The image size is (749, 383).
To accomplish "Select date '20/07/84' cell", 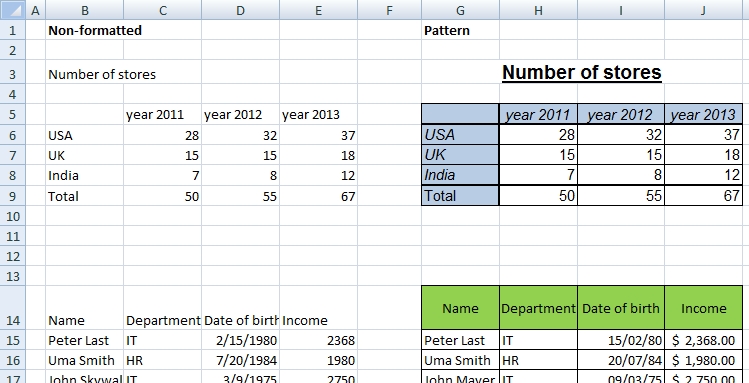I will pos(621,360).
